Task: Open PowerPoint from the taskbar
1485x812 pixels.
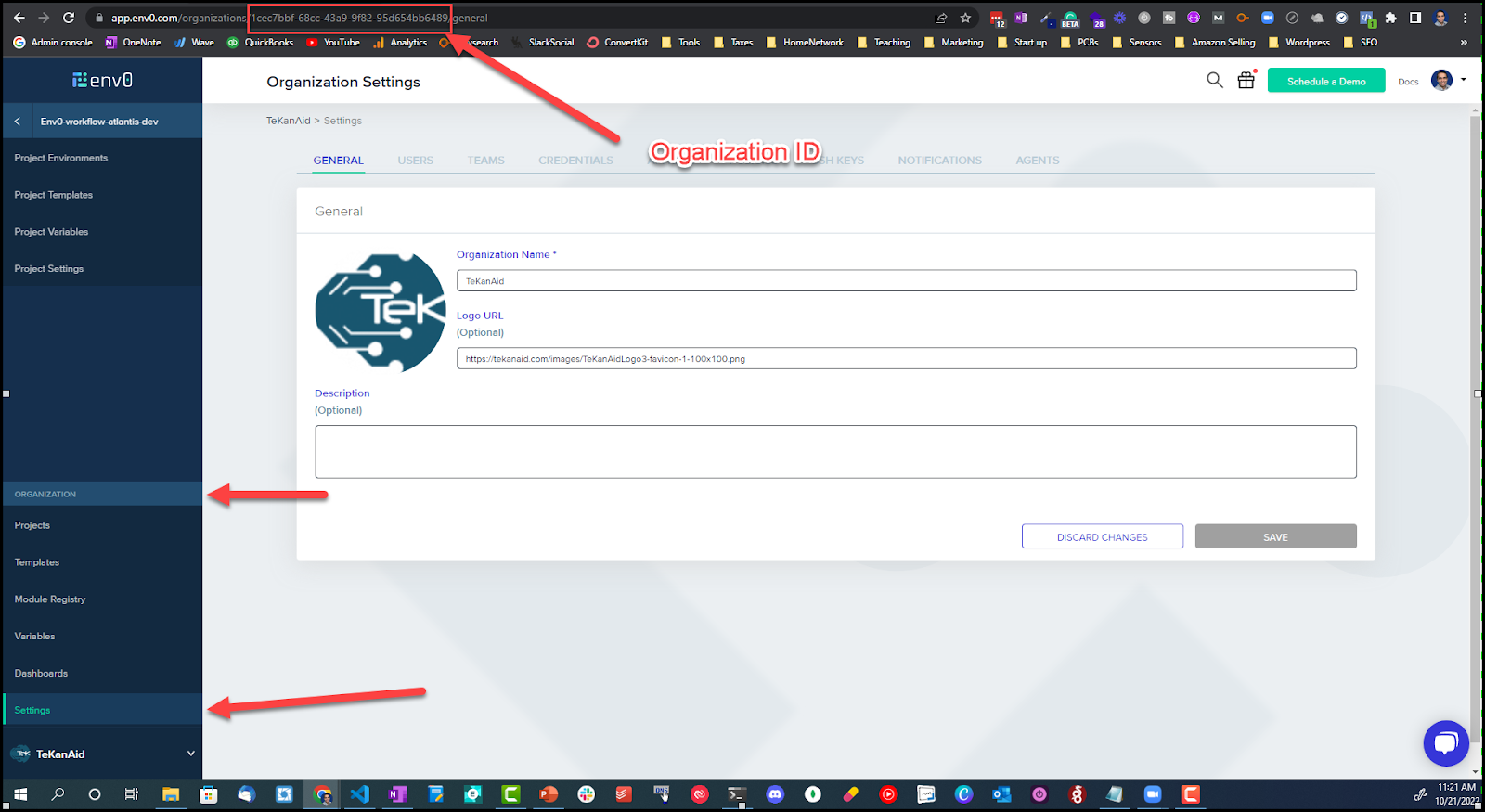Action: pyautogui.click(x=549, y=794)
